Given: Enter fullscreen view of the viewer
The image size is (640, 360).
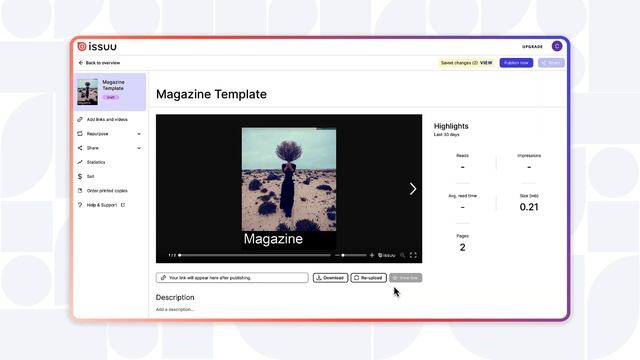Looking at the screenshot, I should point(413,256).
